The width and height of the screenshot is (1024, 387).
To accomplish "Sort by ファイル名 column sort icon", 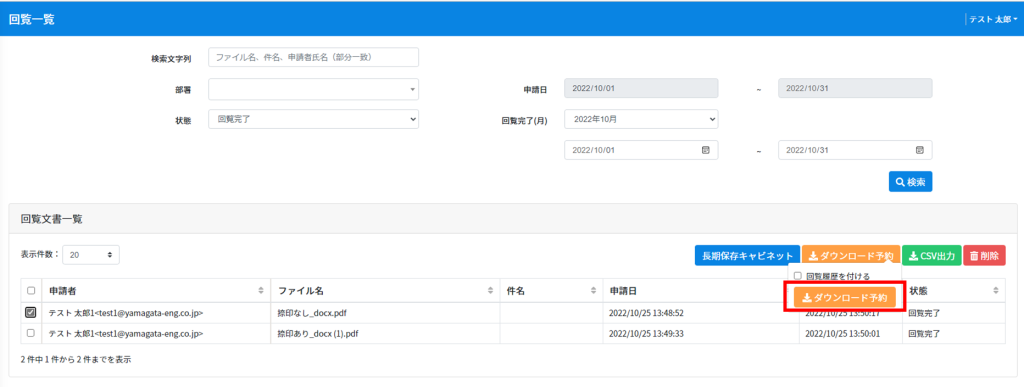I will click(490, 290).
